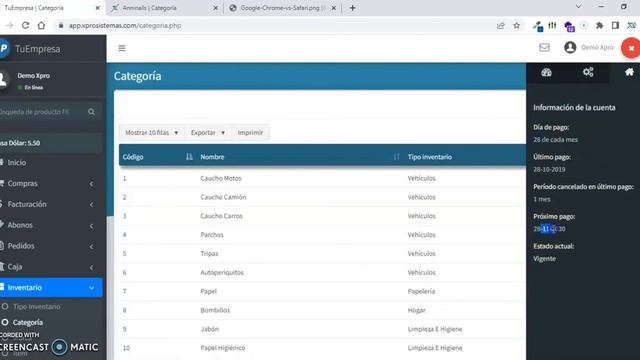Open the dashboard gauge tab in right panel

(546, 73)
